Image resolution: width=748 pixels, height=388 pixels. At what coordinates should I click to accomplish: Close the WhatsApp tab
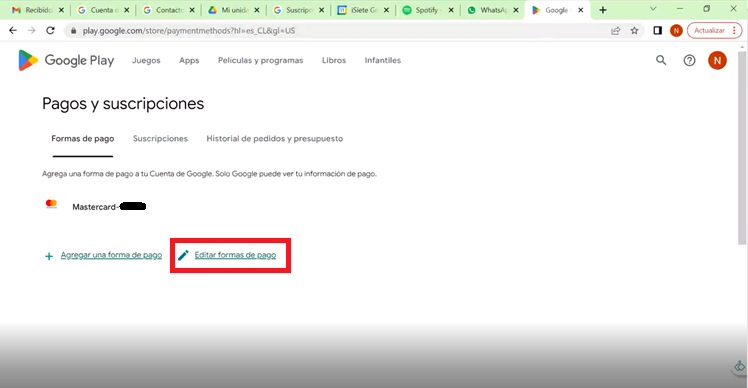(x=516, y=10)
